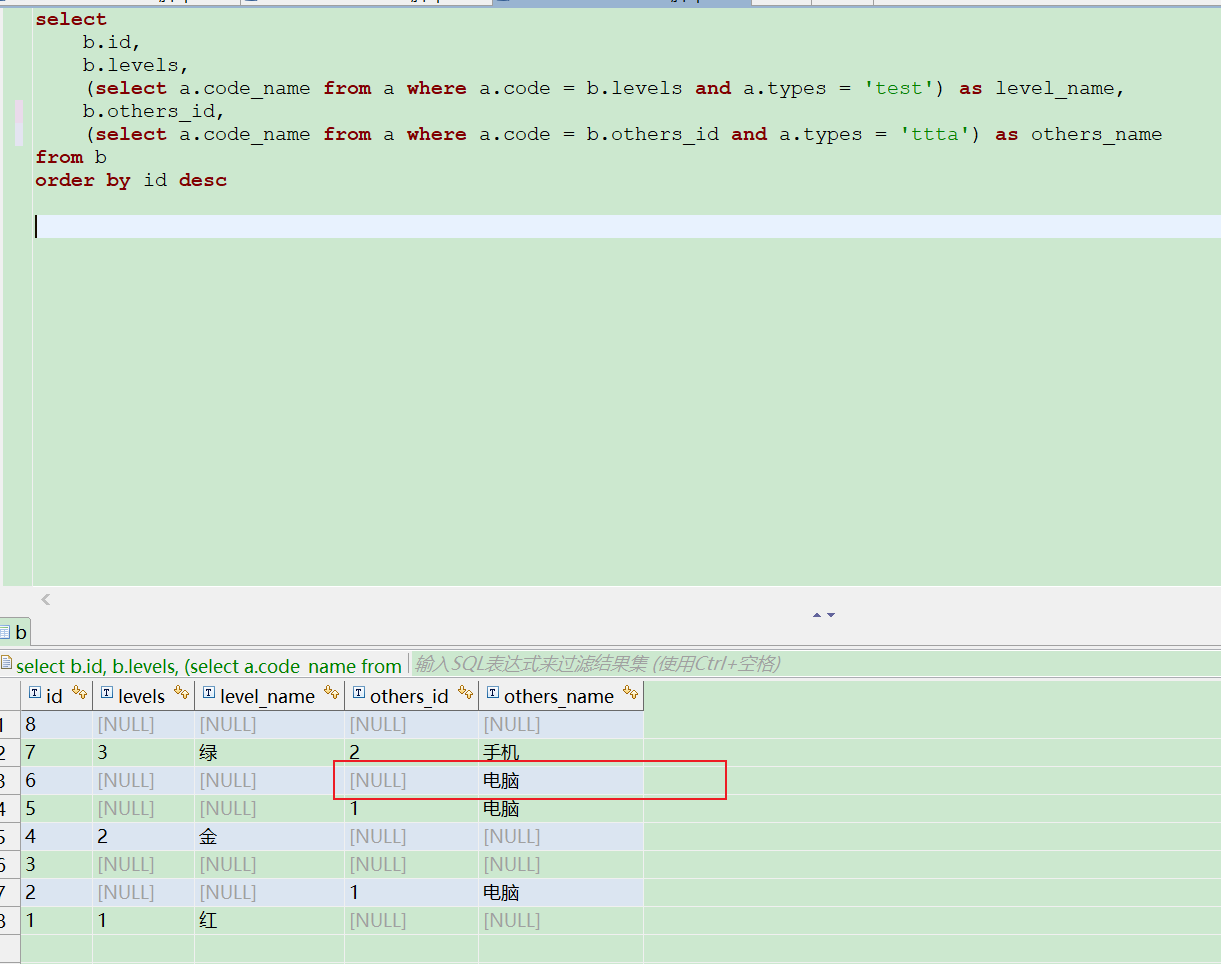Click the 'ttta' string literal in query
The width and height of the screenshot is (1221, 964).
(x=935, y=134)
